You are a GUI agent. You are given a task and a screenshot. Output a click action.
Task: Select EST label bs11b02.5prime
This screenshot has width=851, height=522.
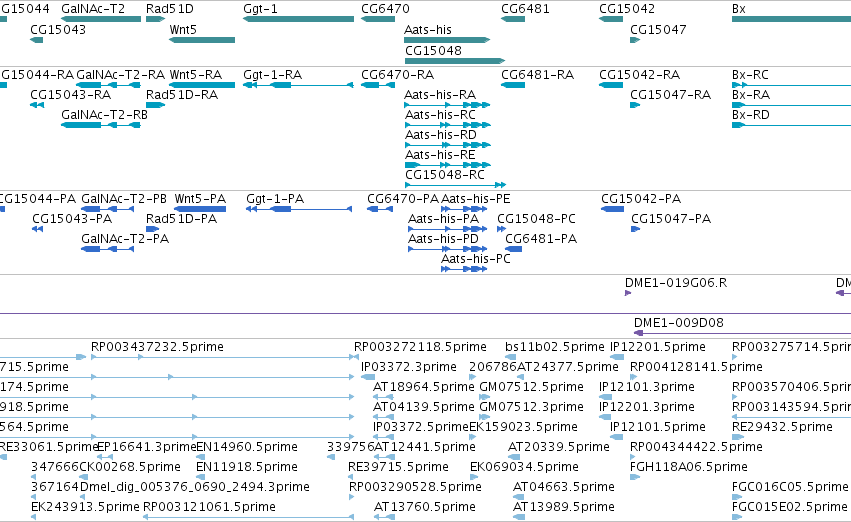[x=555, y=347]
